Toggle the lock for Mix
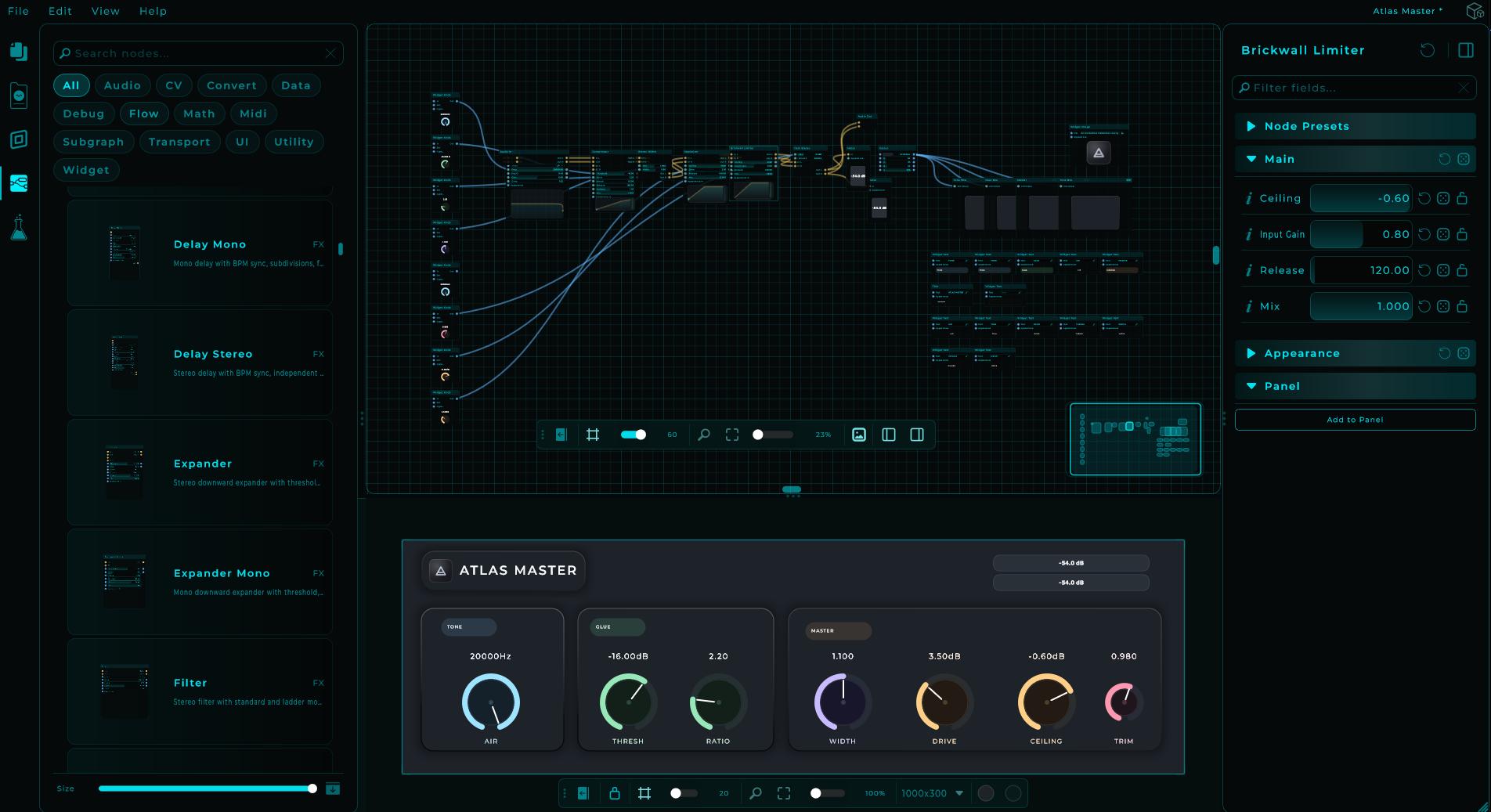This screenshot has height=812, width=1491. tap(1462, 306)
